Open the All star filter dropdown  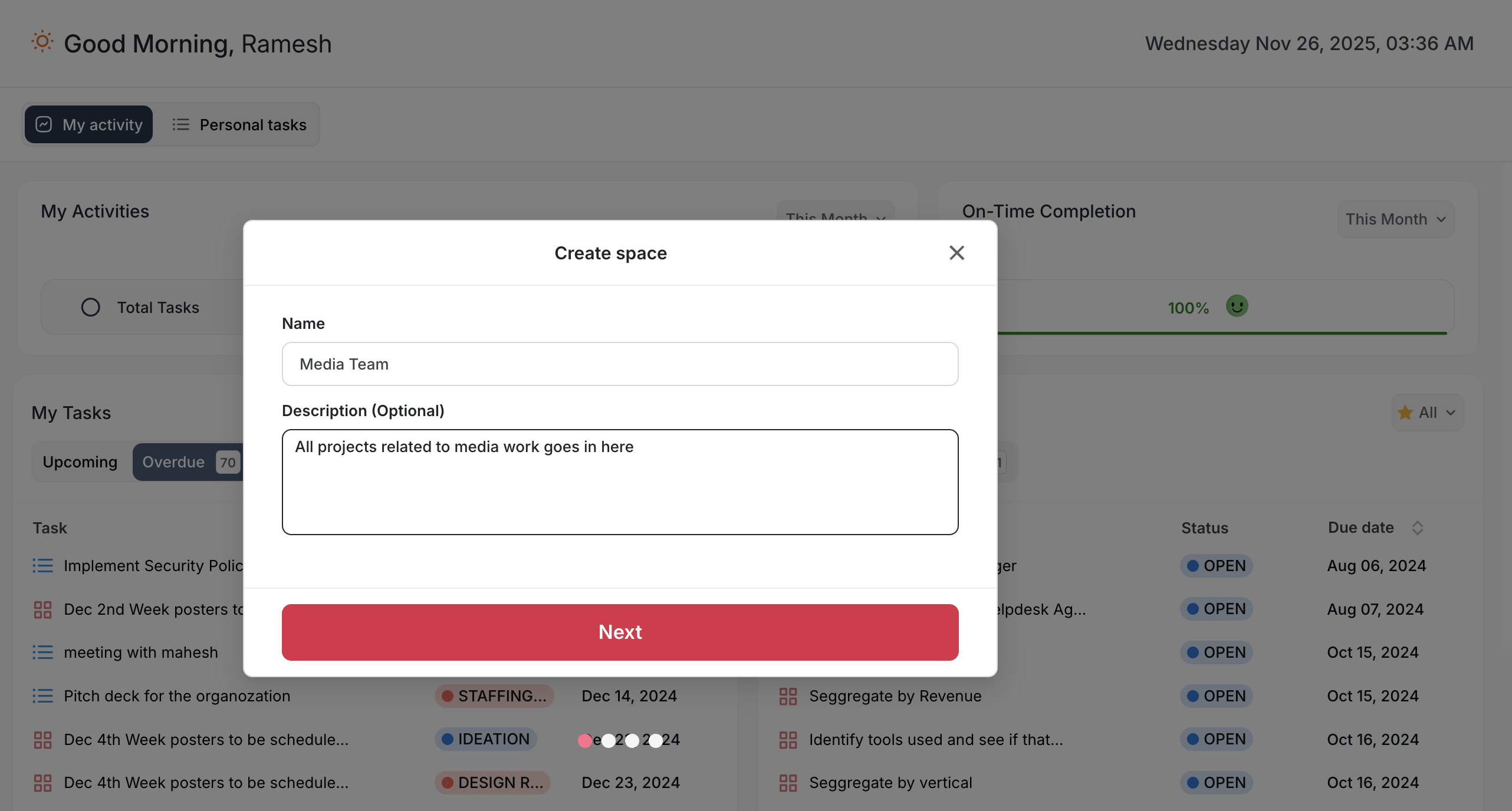coord(1427,413)
